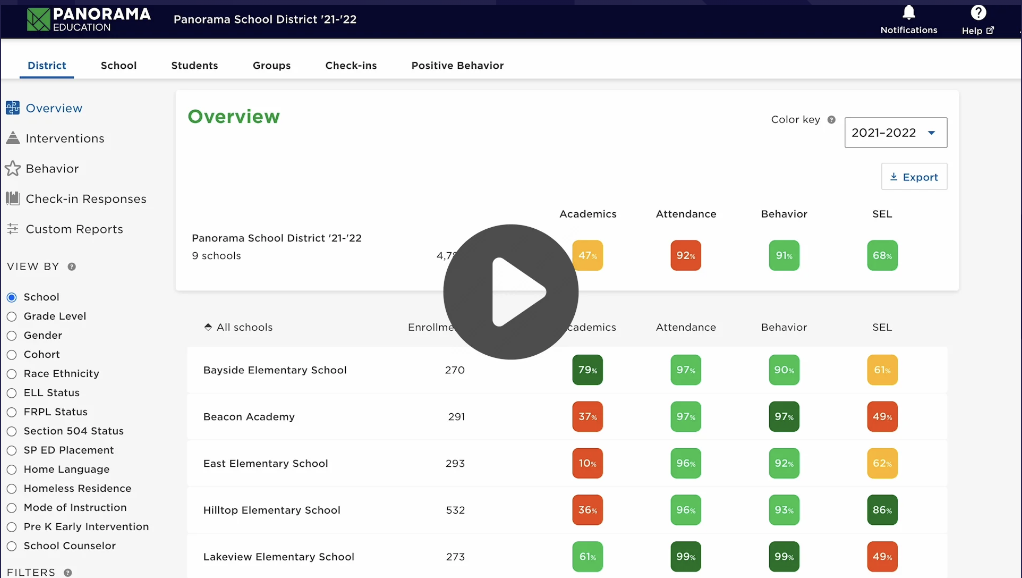Click the Check-in Responses icon
The height and width of the screenshot is (578, 1022).
(12, 199)
